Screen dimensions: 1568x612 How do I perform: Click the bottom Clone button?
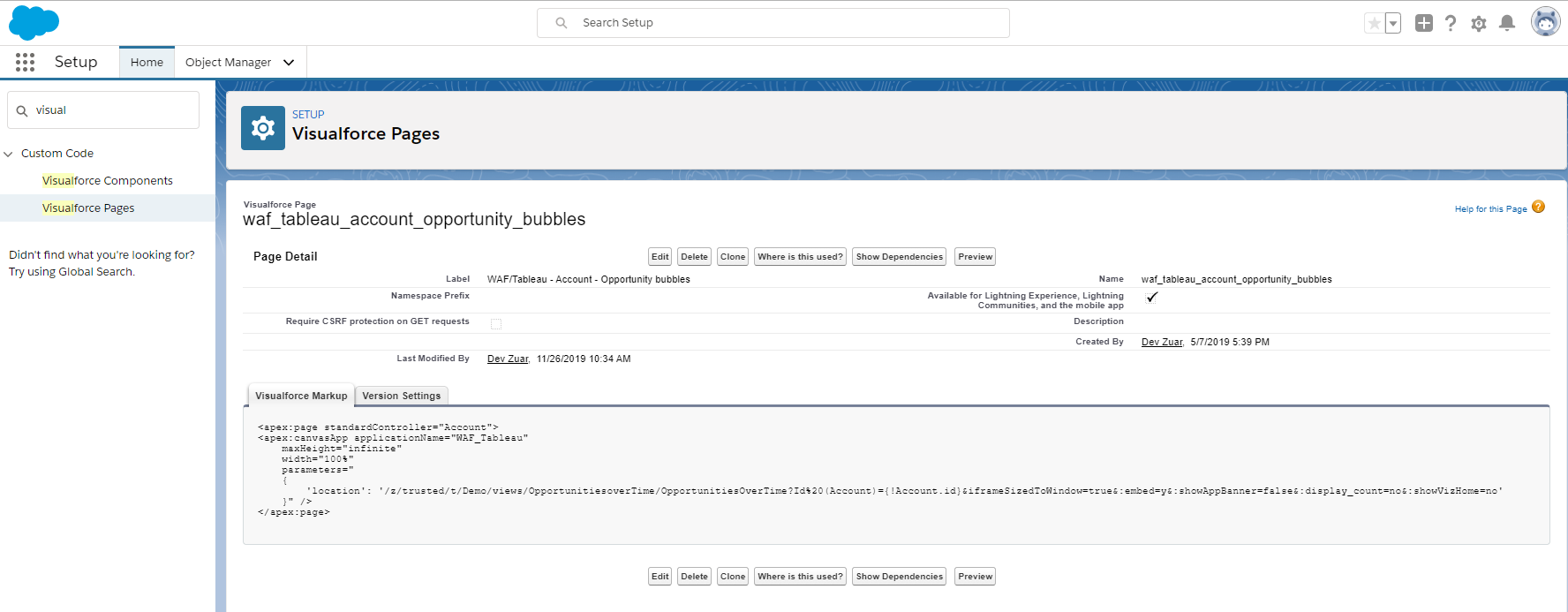coord(733,577)
